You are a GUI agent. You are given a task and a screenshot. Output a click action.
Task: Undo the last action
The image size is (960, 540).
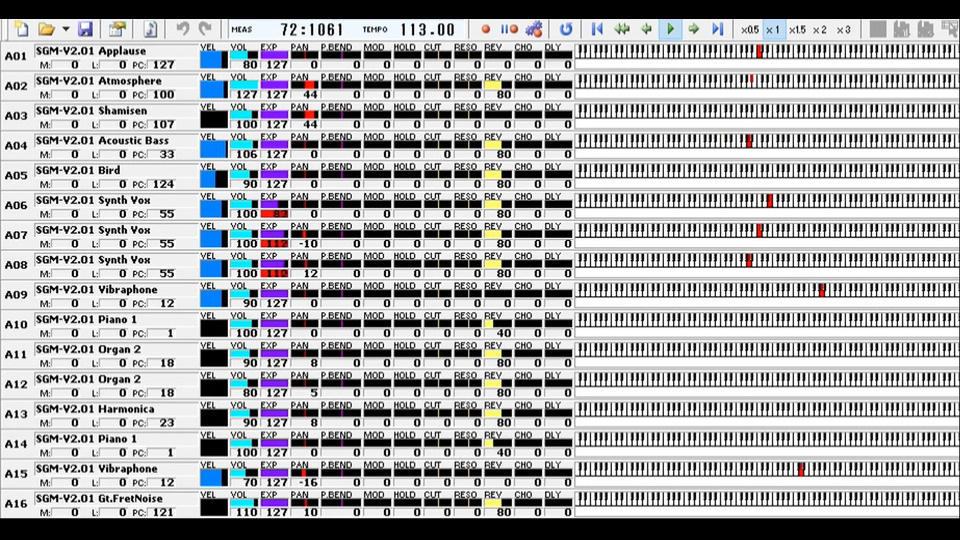tap(182, 29)
